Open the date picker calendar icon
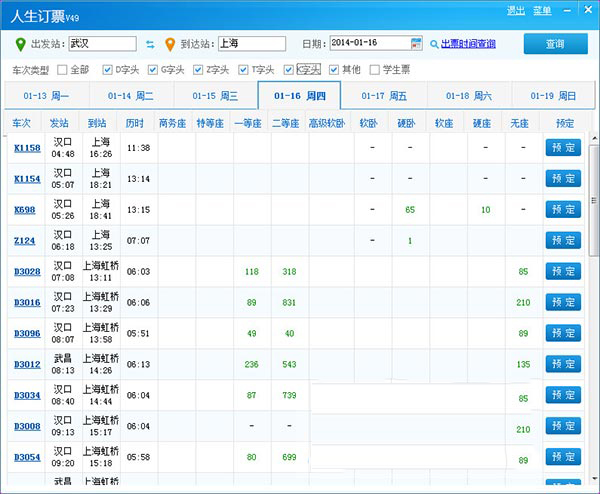The image size is (600, 494). [417, 44]
